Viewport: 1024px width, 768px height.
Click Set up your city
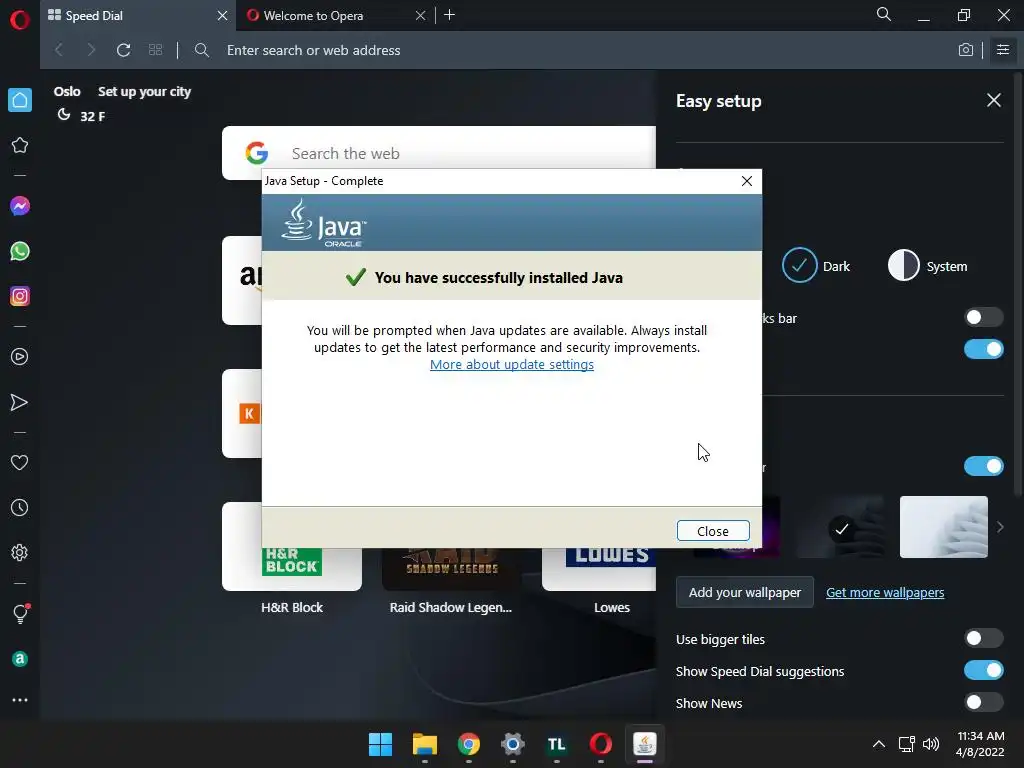(x=144, y=91)
